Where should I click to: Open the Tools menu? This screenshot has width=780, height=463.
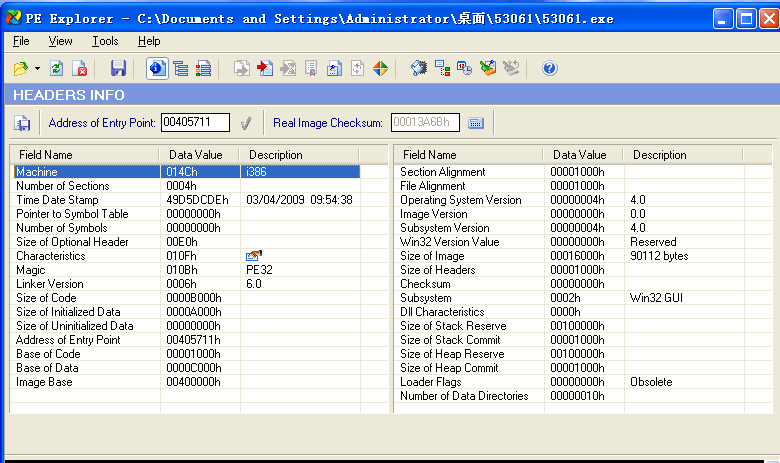point(105,41)
